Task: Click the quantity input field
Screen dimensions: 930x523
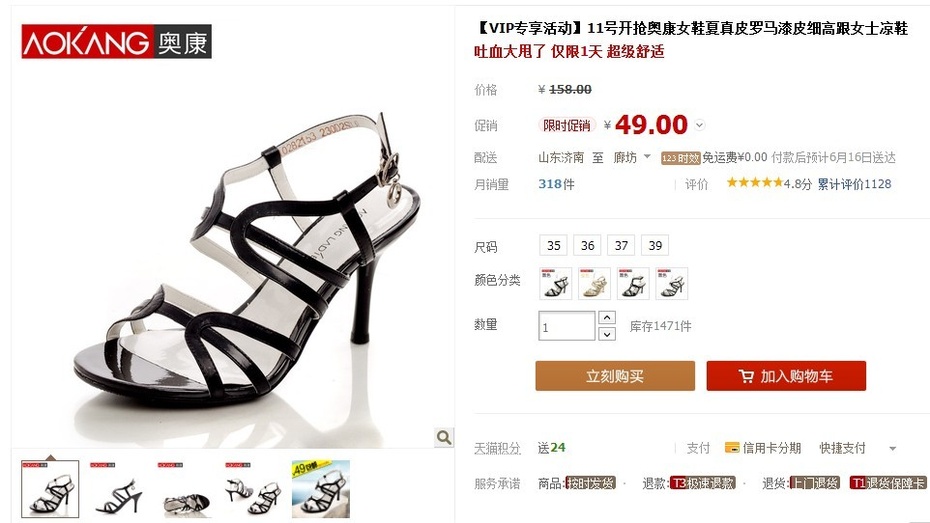Action: coord(566,326)
